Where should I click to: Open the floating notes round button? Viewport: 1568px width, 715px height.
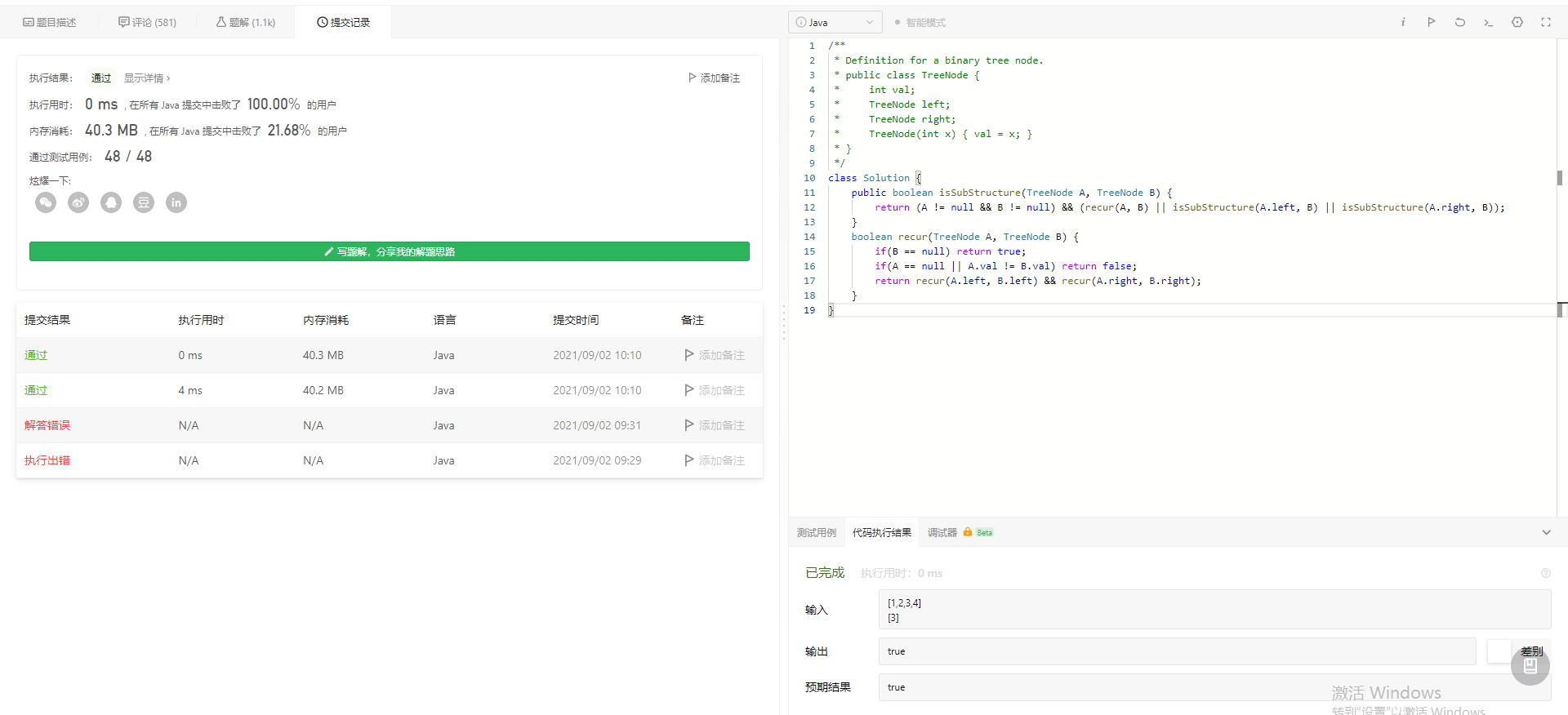point(1530,666)
